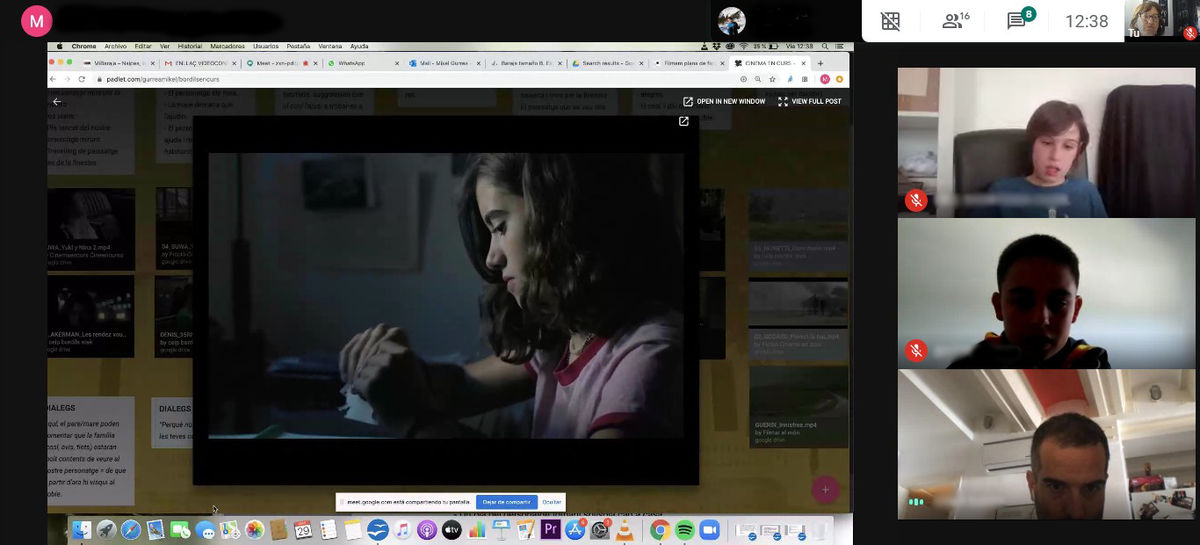Open Zoom from the Dock
Viewport: 1200px width, 545px height.
click(709, 530)
